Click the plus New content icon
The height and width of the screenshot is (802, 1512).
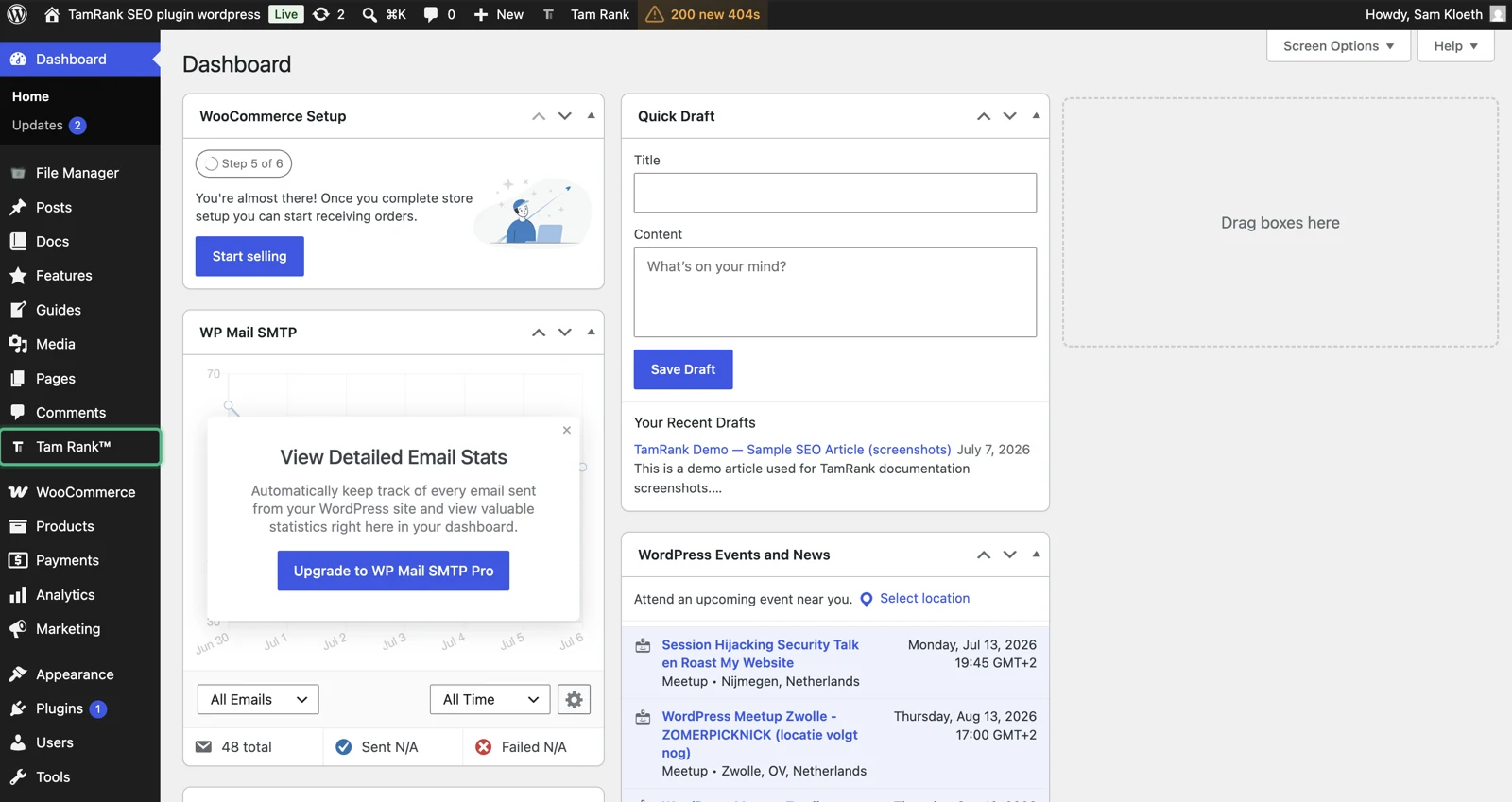[481, 14]
